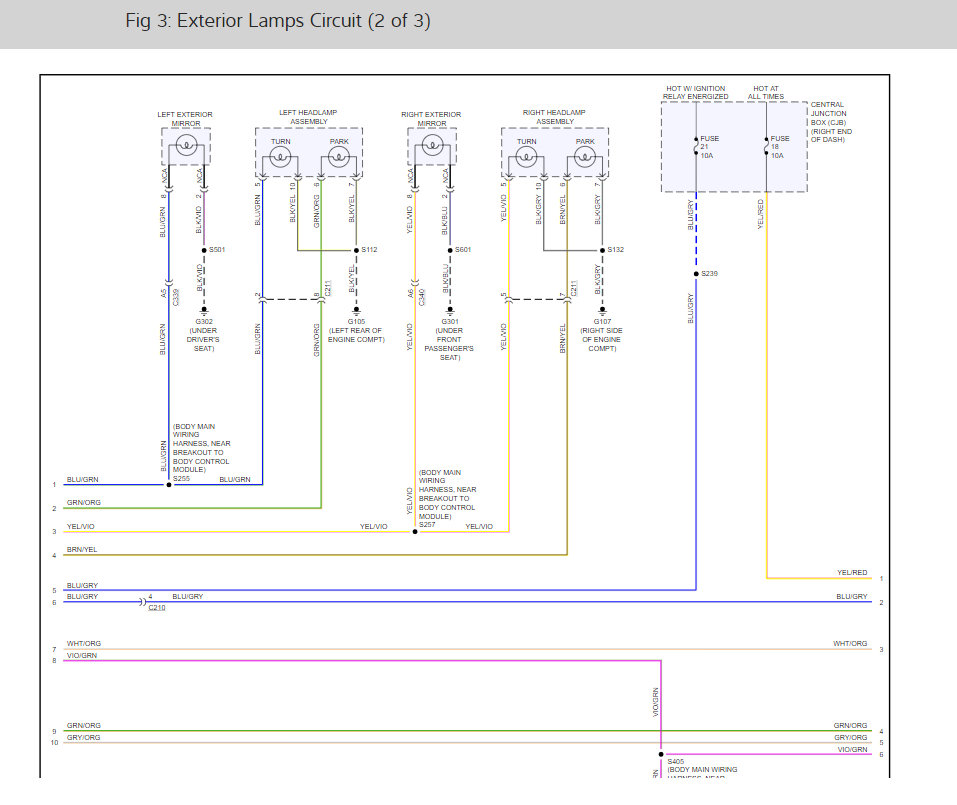Click the 'RIGHT EXTERIOR MIRROR' label
This screenshot has height=805, width=957.
coord(431,118)
